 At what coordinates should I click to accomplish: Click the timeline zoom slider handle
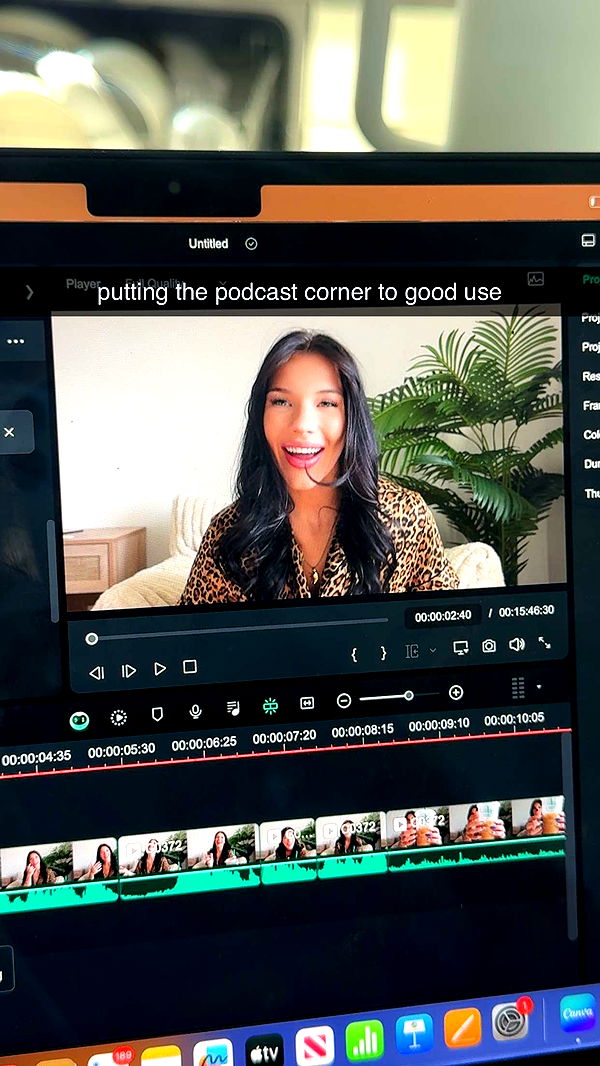(x=409, y=695)
